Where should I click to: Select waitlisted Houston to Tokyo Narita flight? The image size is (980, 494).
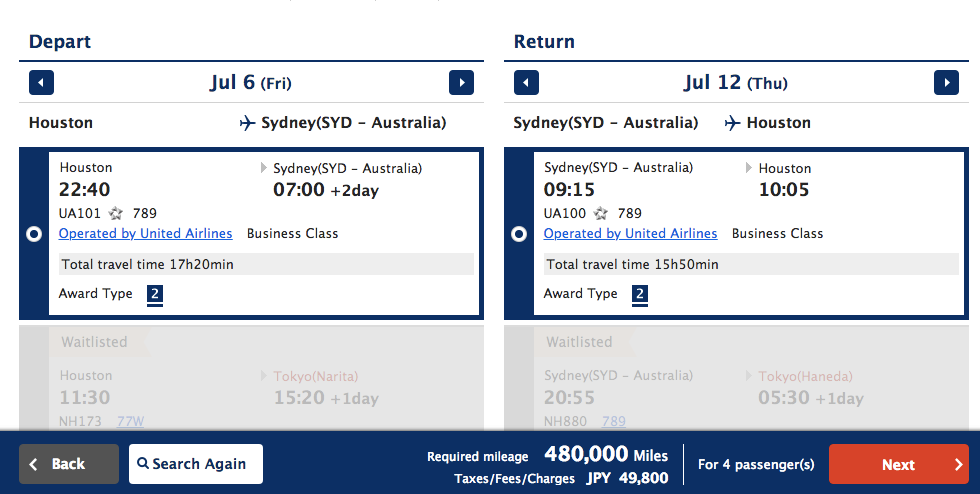[x=251, y=378]
